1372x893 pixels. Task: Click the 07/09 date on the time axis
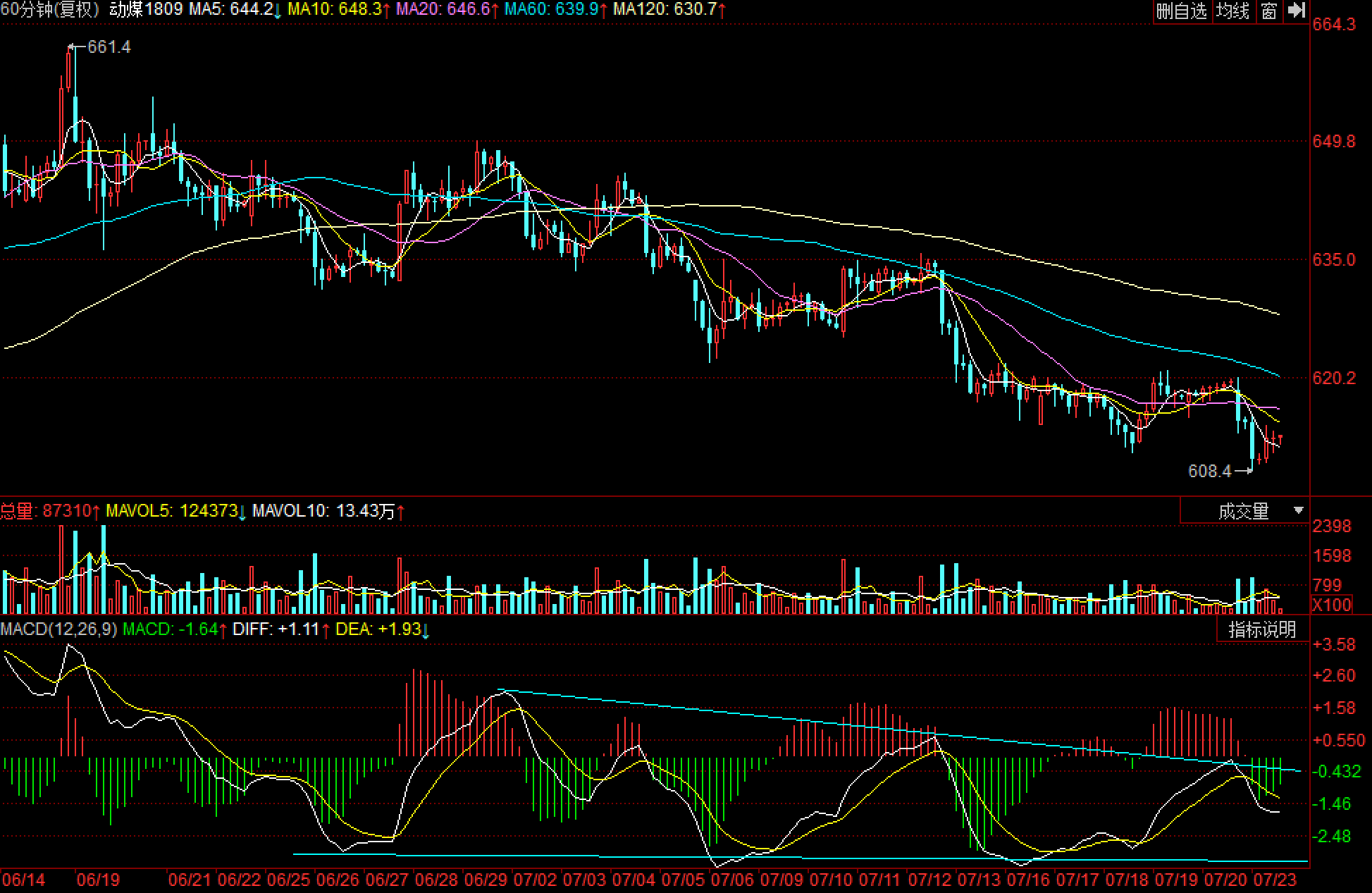(x=781, y=880)
